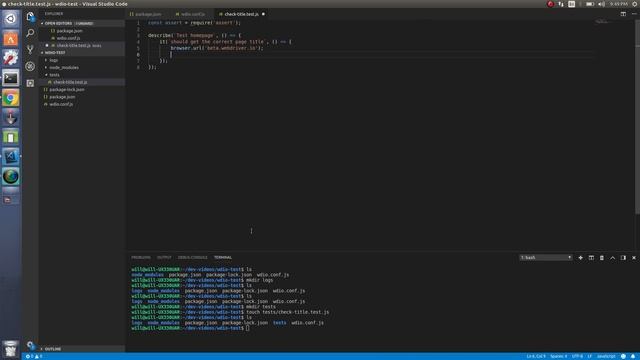
Task: Open the battery indicator in top bar
Action: click(590, 4)
